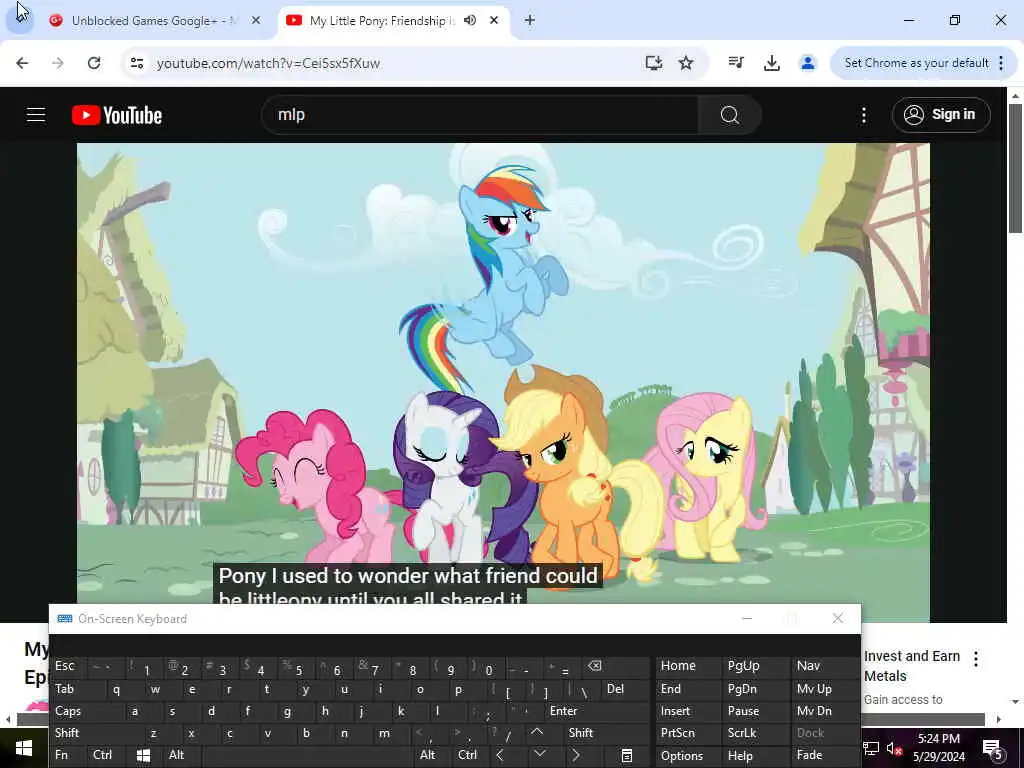Click the right arrow key on keyboard

(576, 756)
